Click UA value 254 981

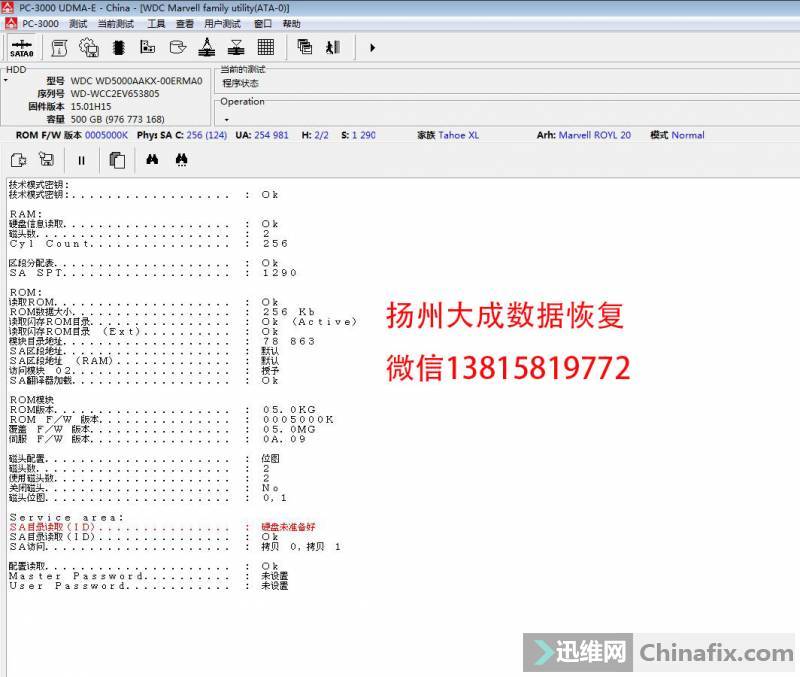pos(271,135)
